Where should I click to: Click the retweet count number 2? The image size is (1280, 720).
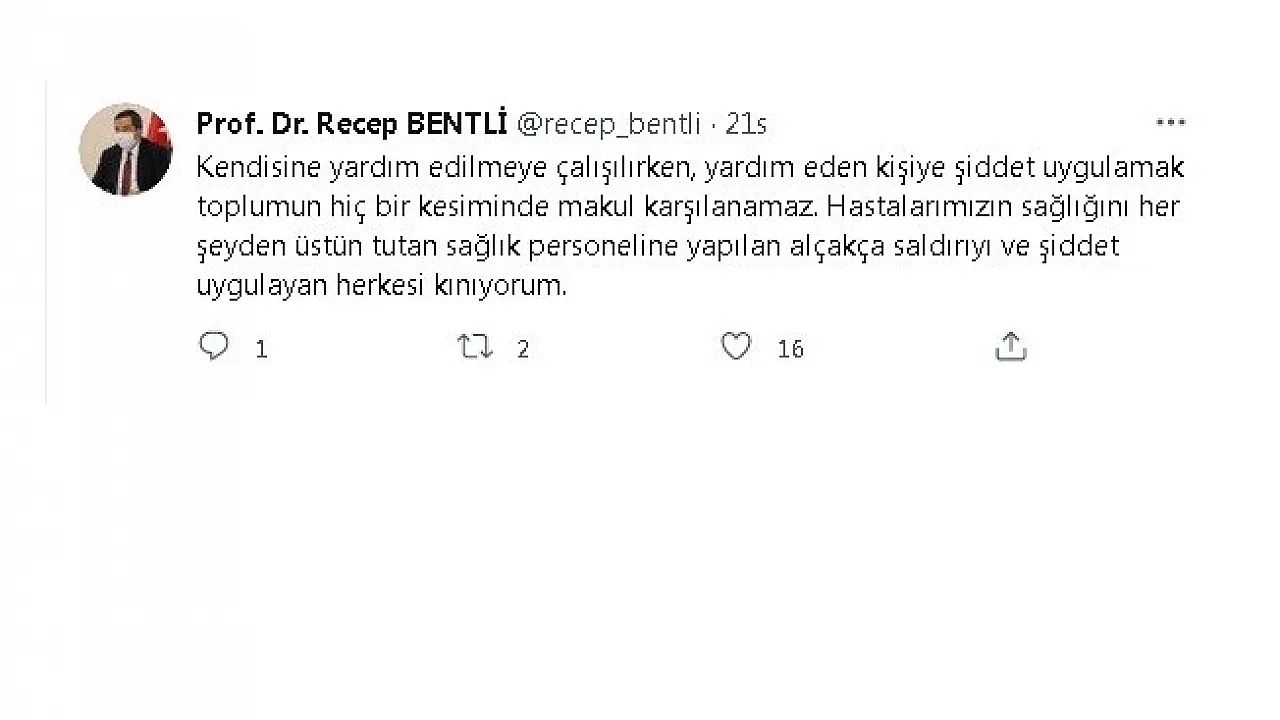point(523,349)
